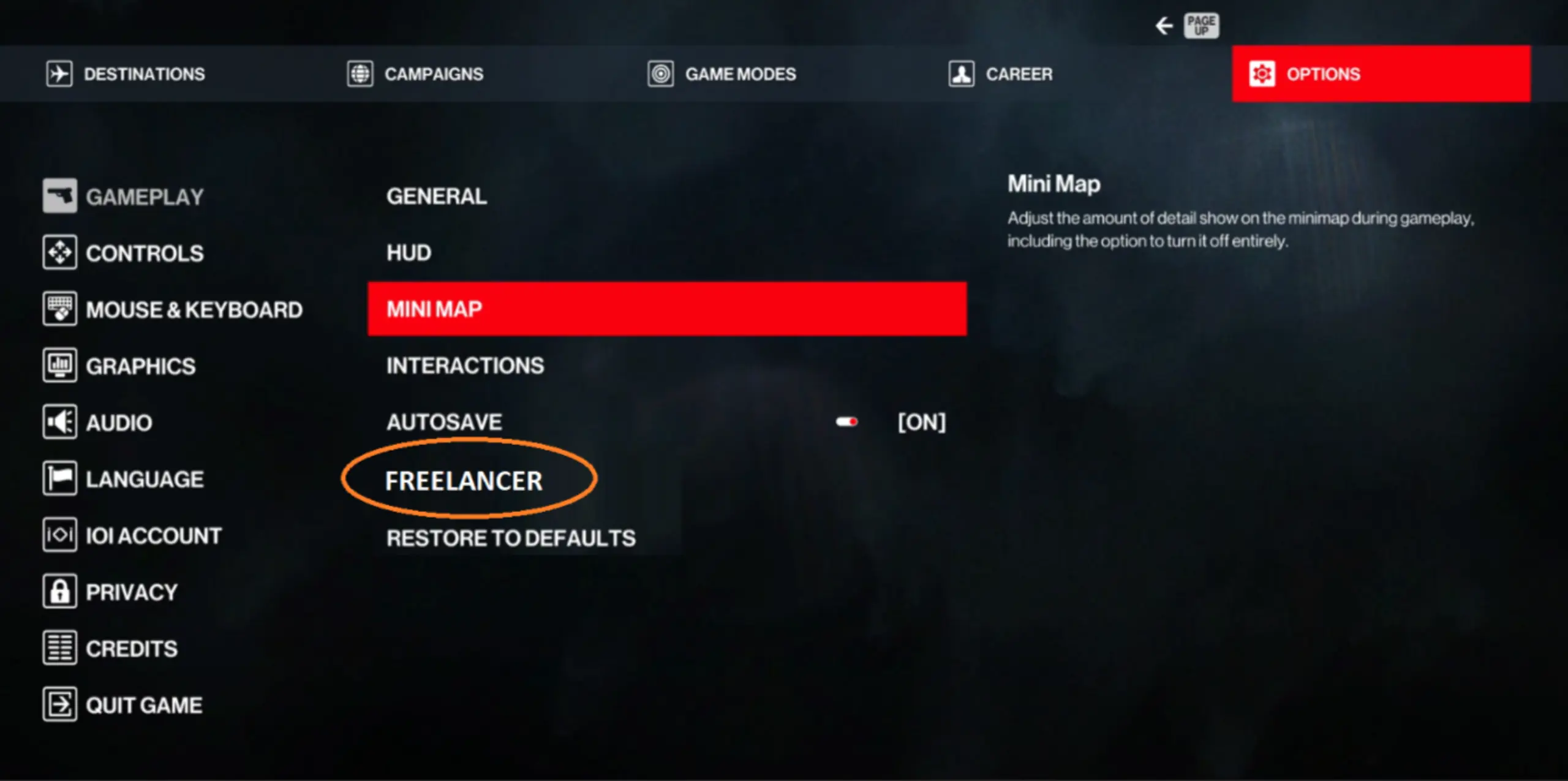Toggle the Autosave ON switch
The width and height of the screenshot is (1568, 781).
[849, 422]
